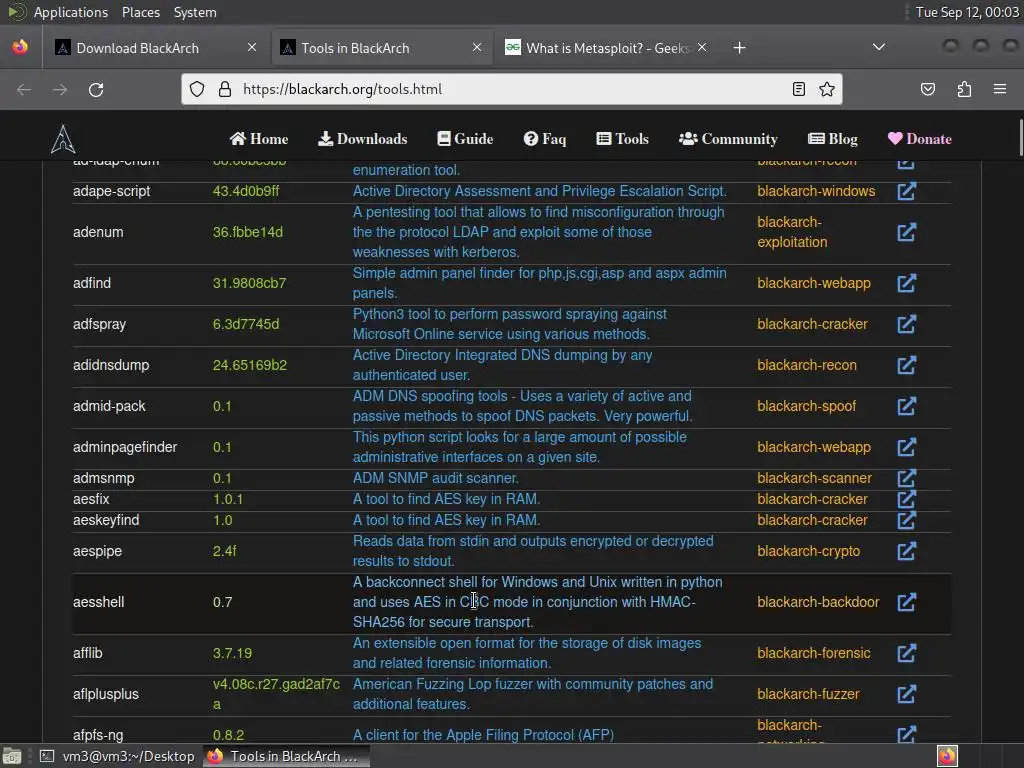Go to the Home page link
1024x768 pixels.
pos(259,138)
